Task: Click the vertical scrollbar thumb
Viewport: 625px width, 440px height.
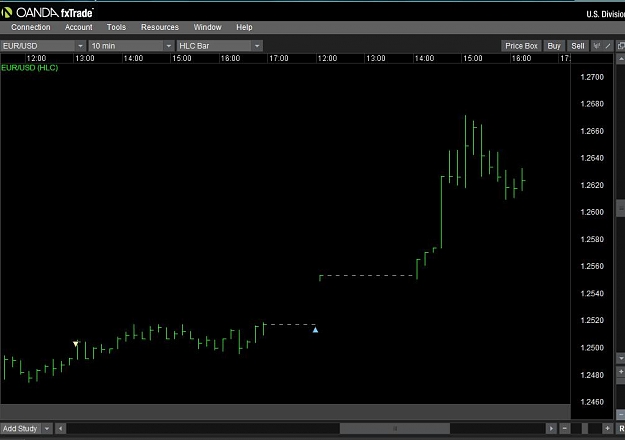Action: 621,208
